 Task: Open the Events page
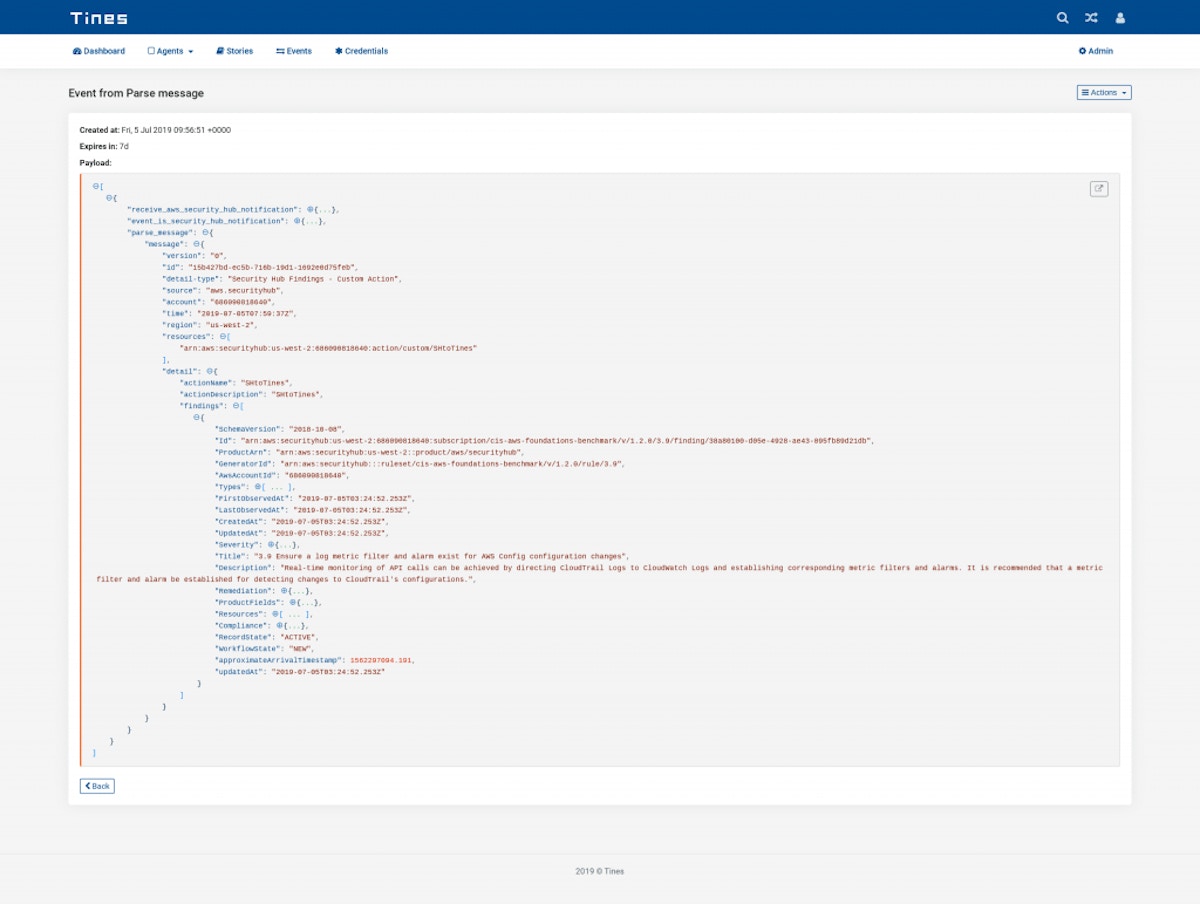(x=294, y=51)
